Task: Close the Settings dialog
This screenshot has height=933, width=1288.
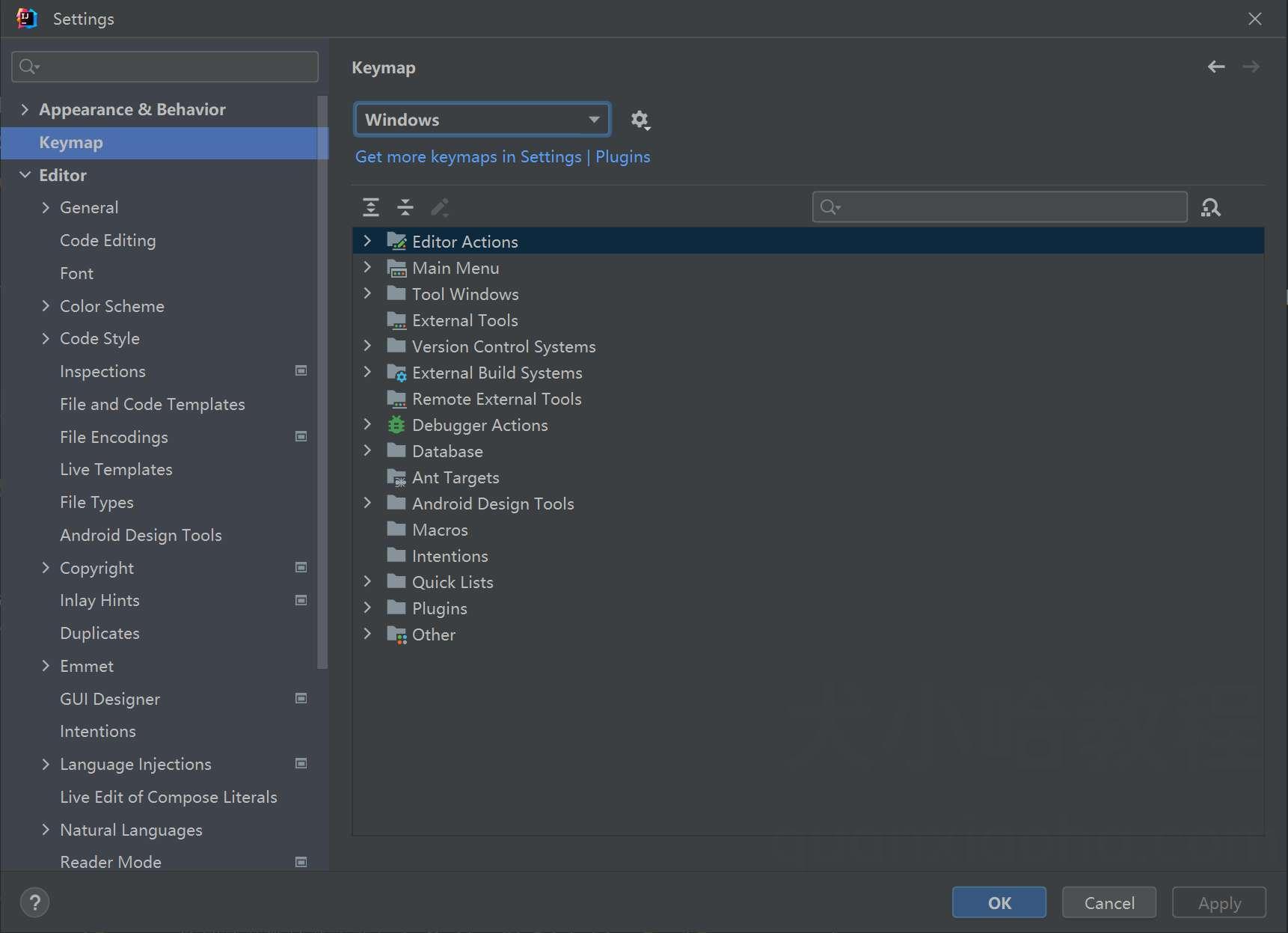Action: click(x=1254, y=19)
